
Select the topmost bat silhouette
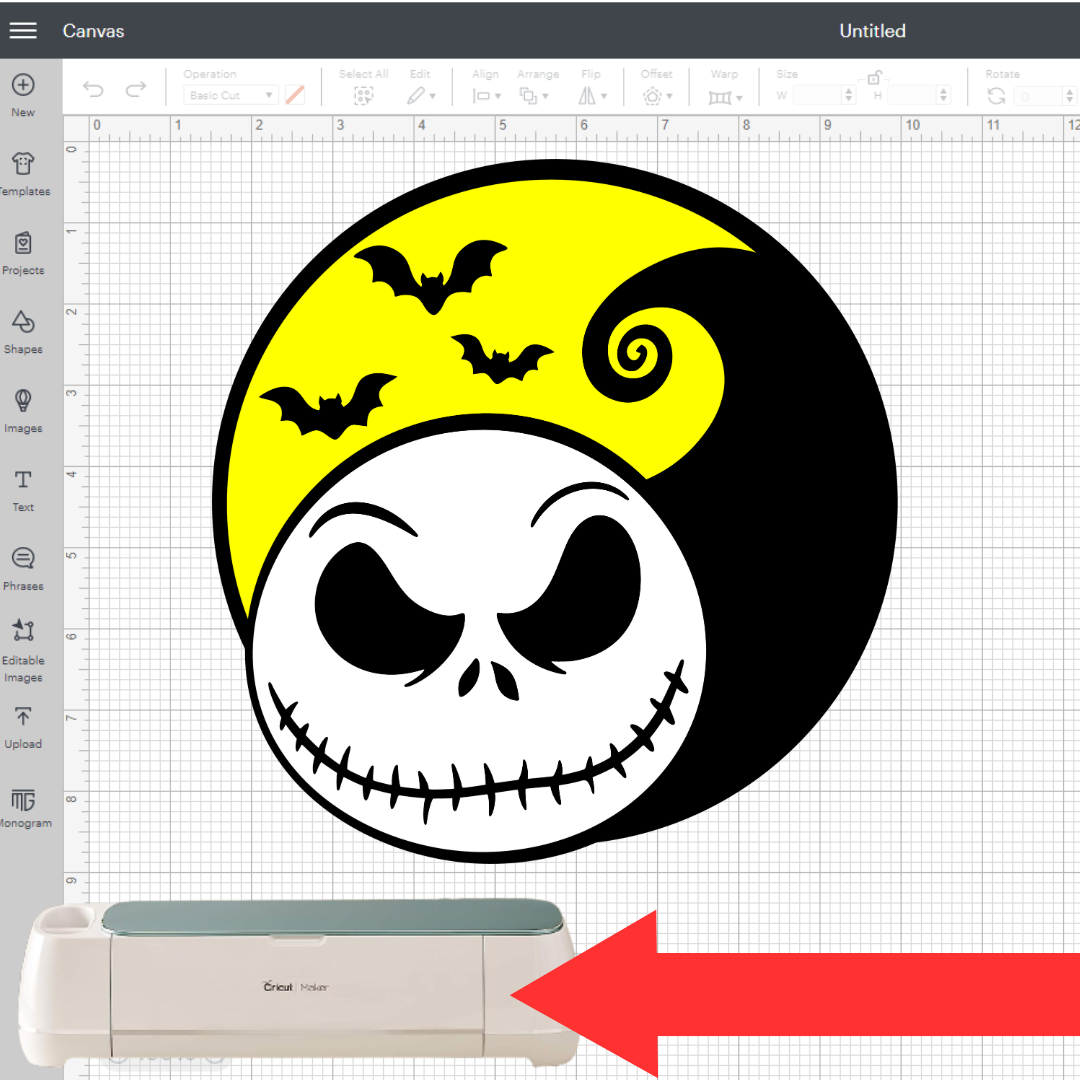431,277
